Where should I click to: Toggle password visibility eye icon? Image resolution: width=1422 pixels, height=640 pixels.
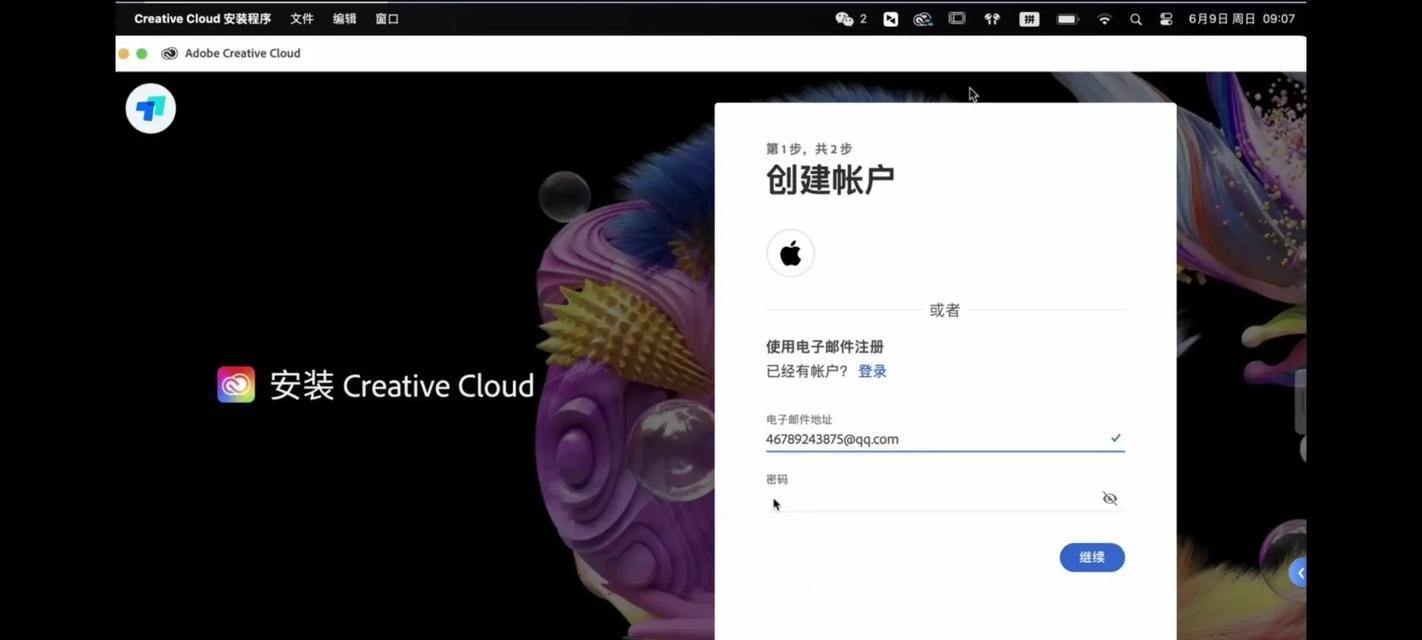point(1110,498)
